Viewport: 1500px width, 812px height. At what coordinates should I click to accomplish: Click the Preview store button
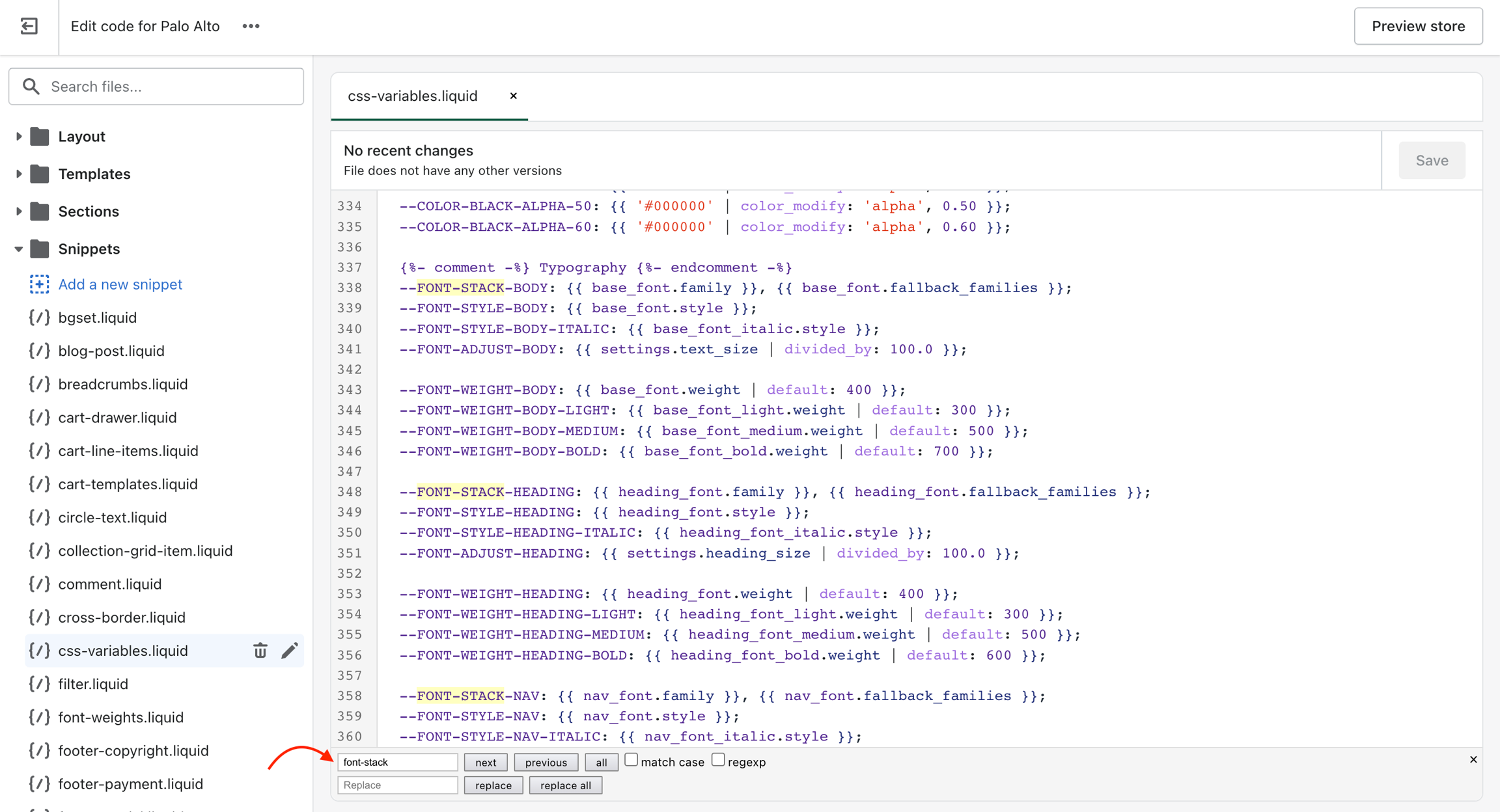point(1418,26)
